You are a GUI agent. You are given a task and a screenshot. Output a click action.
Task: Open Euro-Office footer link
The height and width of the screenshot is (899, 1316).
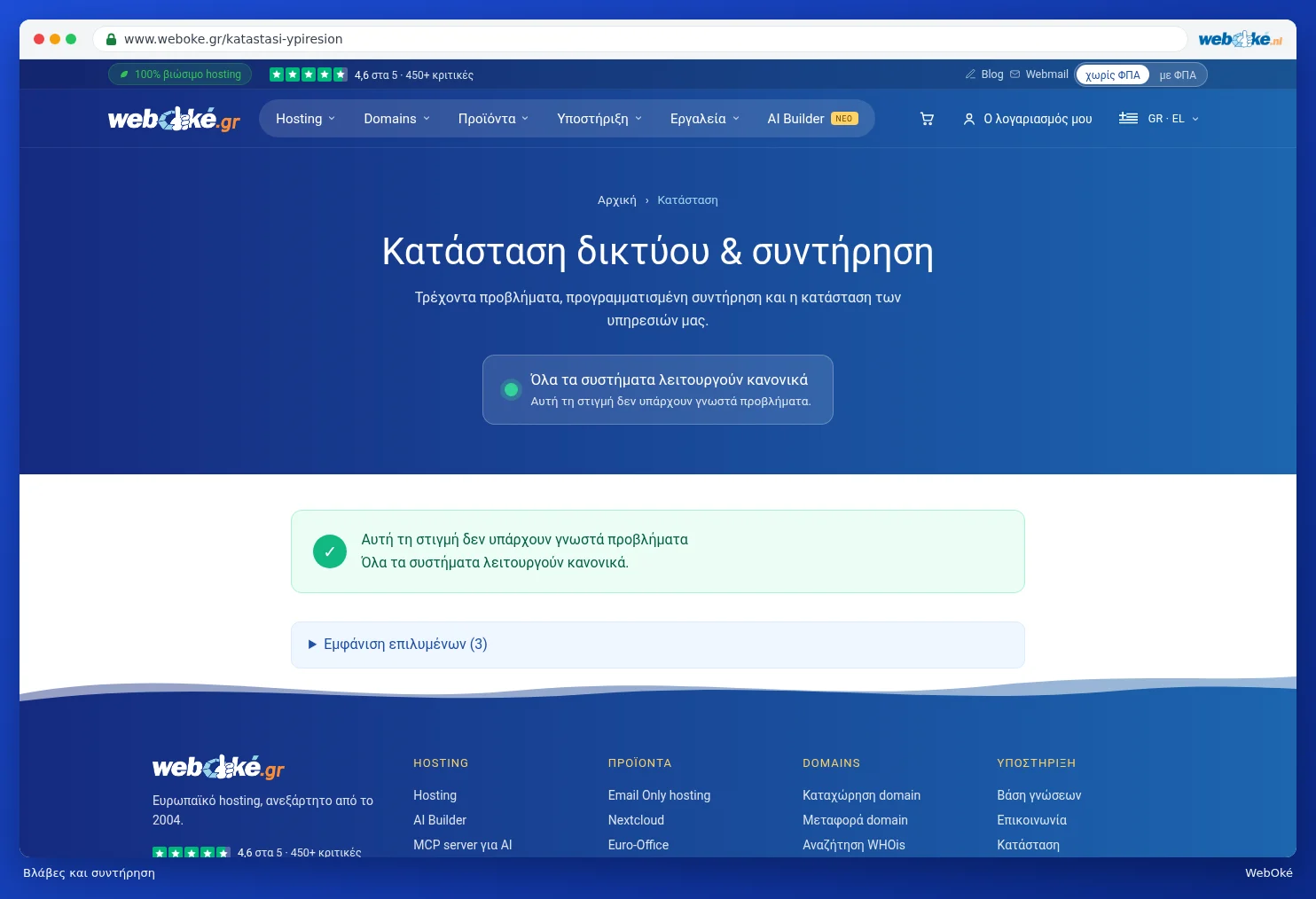click(638, 845)
